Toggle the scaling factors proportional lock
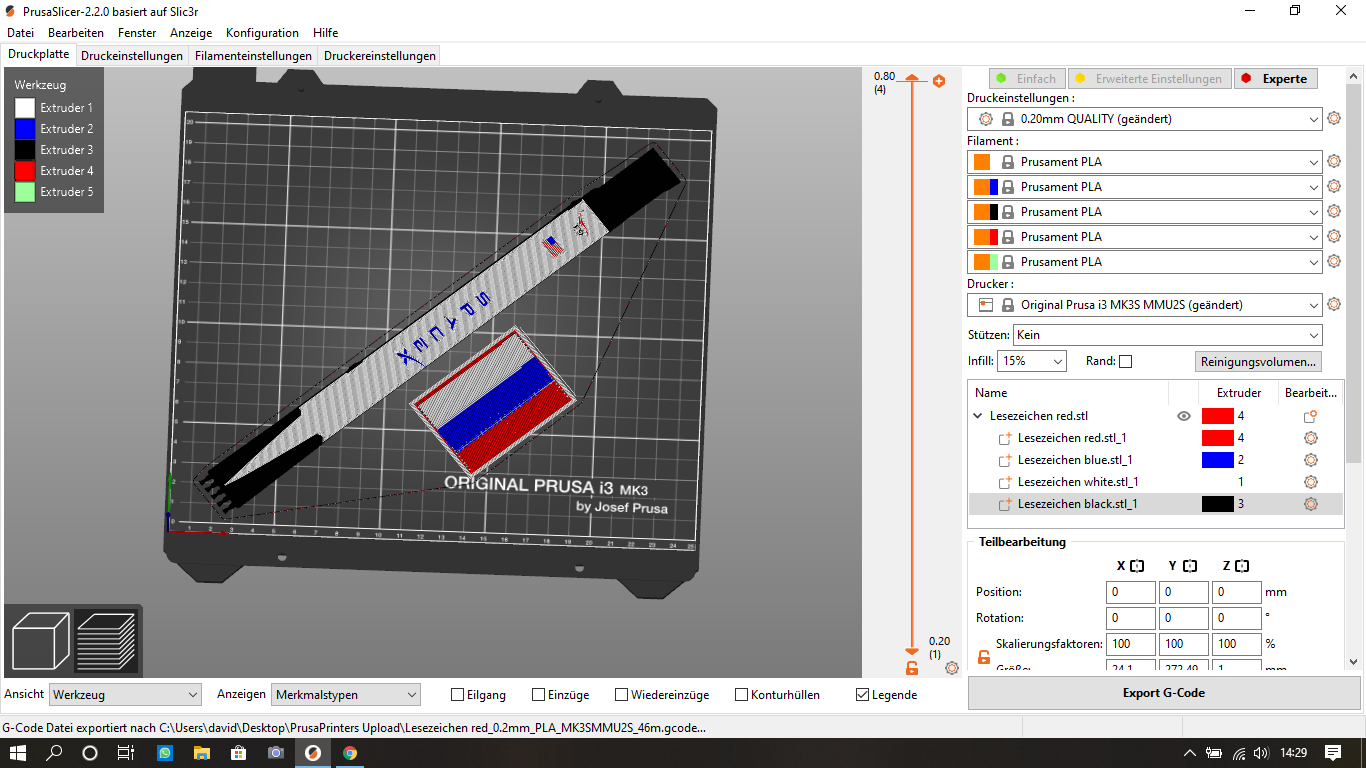This screenshot has height=768, width=1366. coord(984,657)
